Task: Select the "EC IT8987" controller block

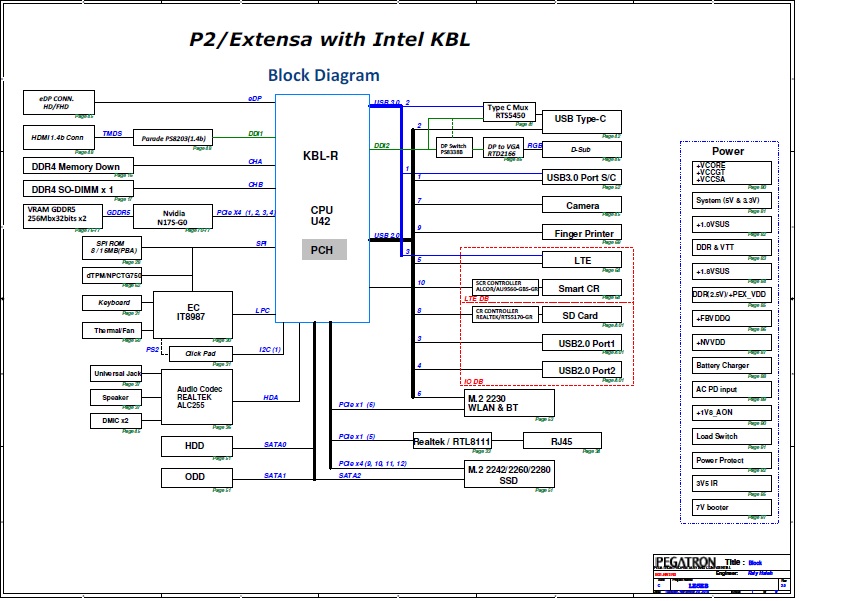Action: coord(193,315)
